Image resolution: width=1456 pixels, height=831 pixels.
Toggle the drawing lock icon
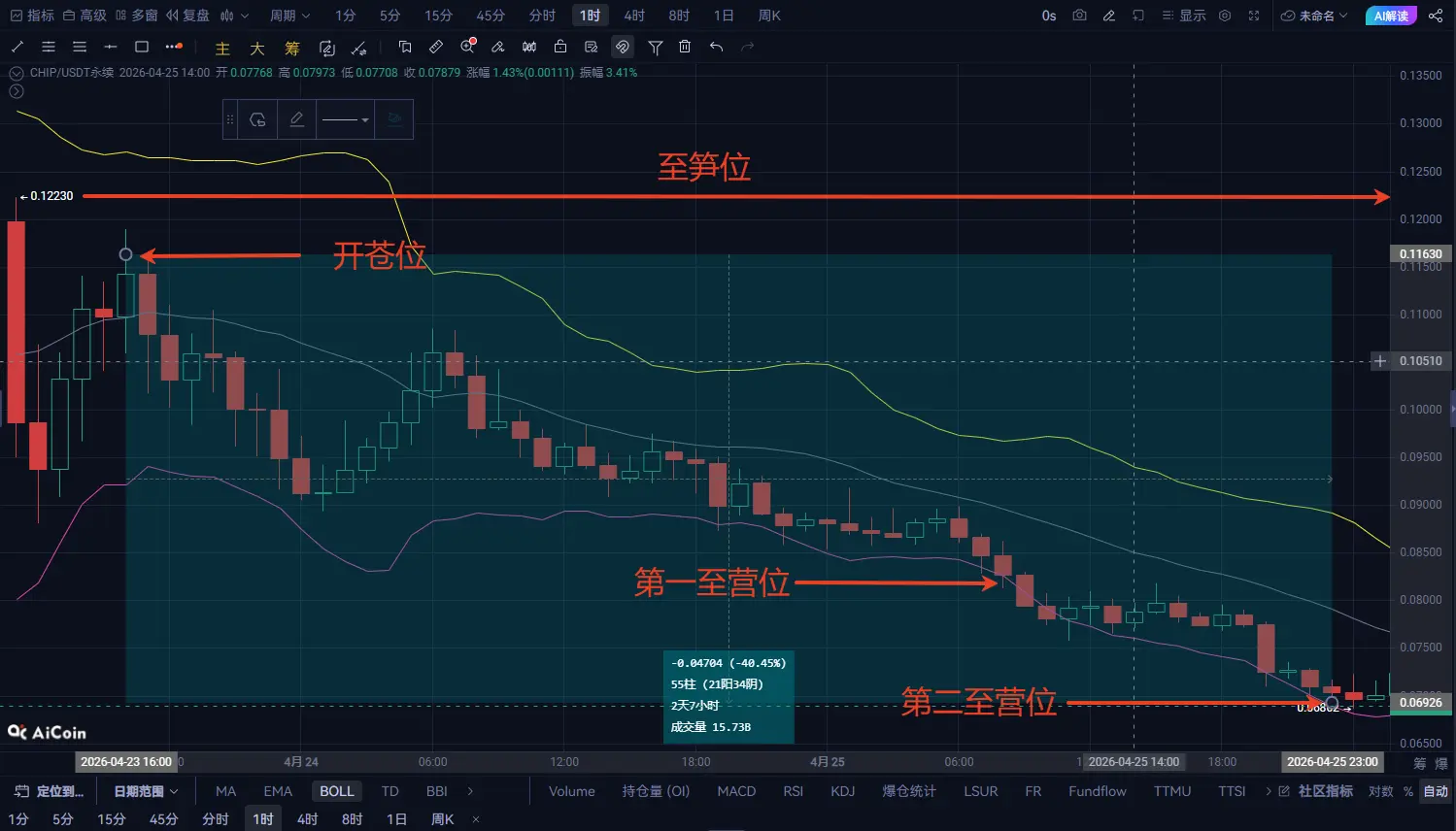click(x=560, y=47)
